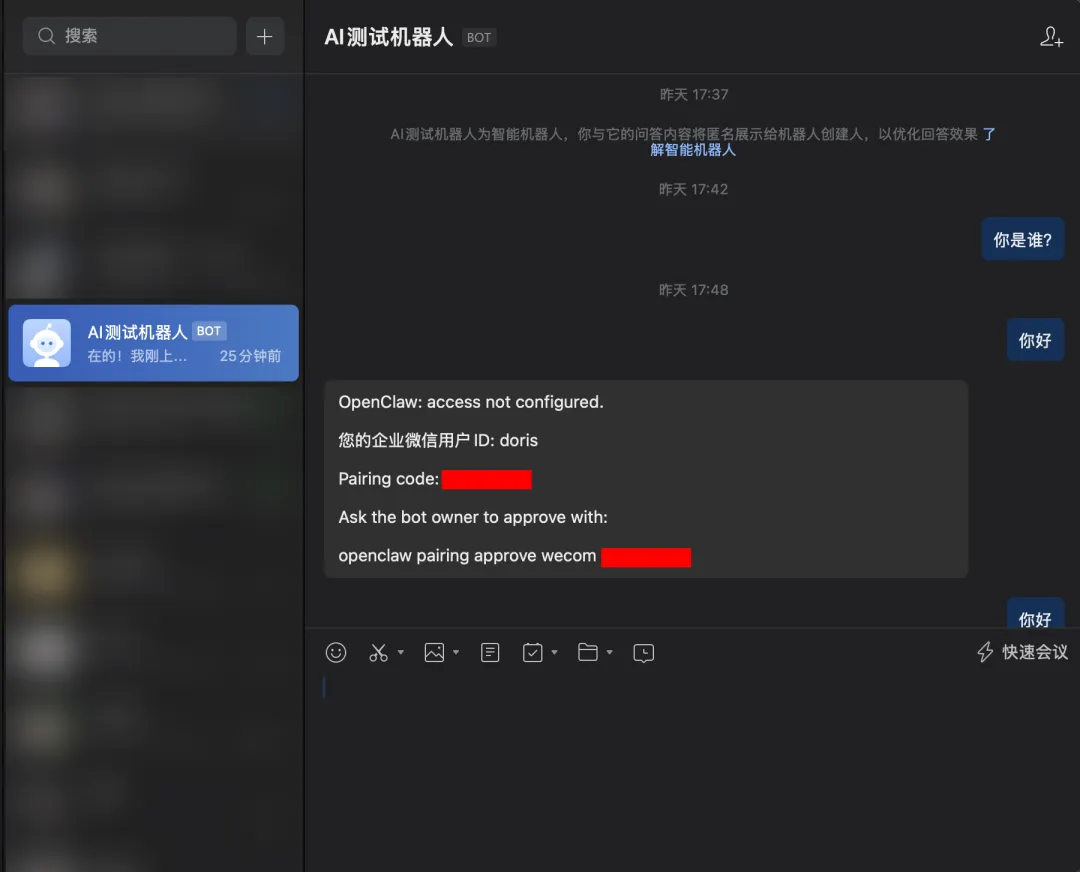The height and width of the screenshot is (872, 1080).
Task: Click the scissors screenshot tool icon
Action: coord(378,652)
